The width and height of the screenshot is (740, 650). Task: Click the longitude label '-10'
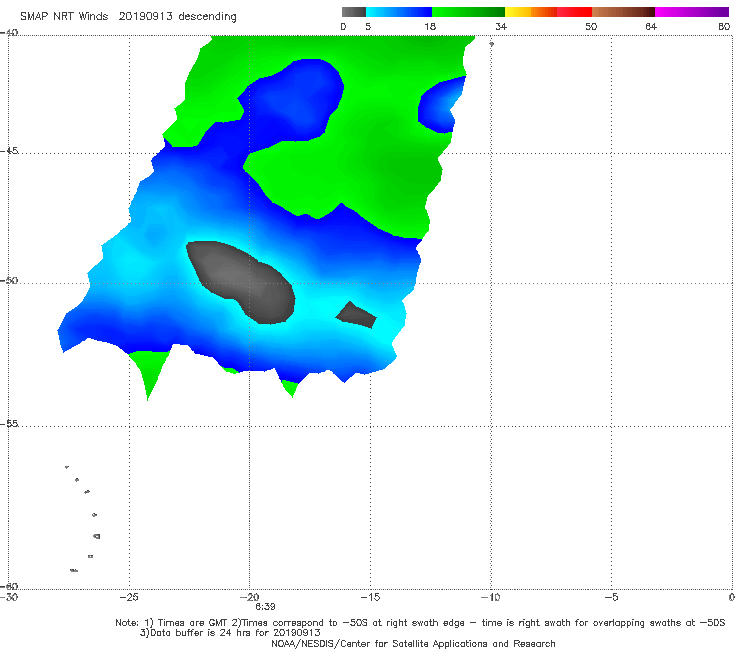click(490, 597)
